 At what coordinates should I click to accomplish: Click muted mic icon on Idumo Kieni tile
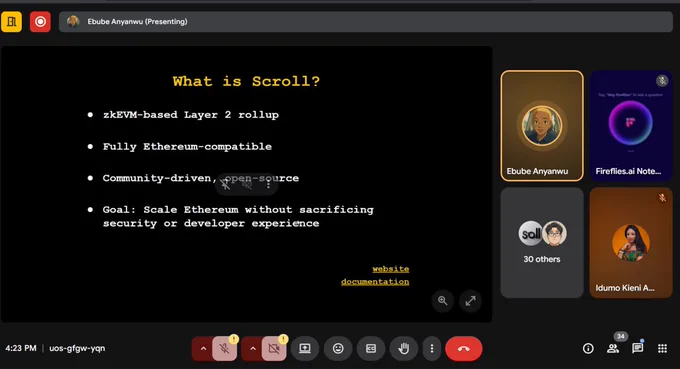pyautogui.click(x=662, y=198)
